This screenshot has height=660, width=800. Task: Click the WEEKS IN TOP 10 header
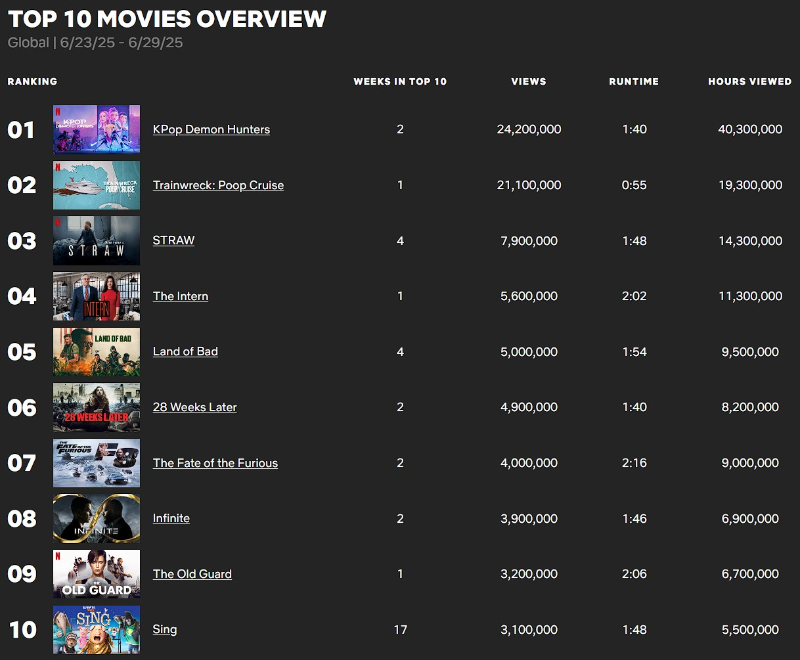[x=400, y=82]
